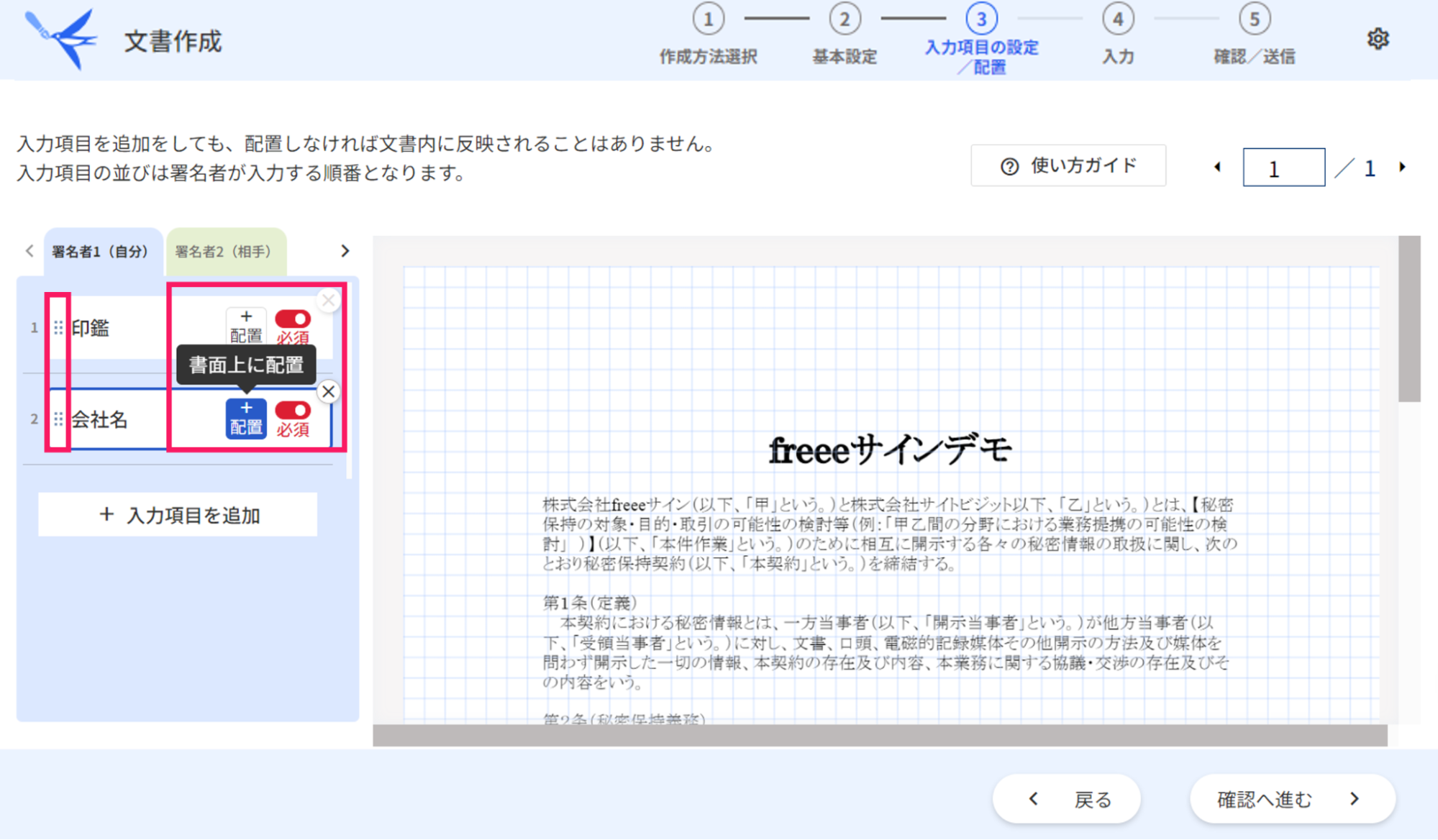Click 入力項目を追加 button
The image size is (1438, 840).
tap(178, 515)
